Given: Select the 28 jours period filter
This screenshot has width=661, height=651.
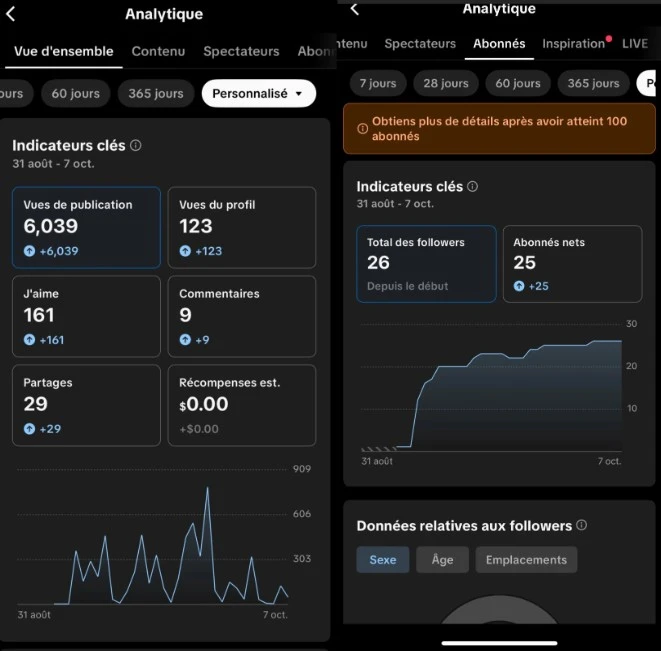Looking at the screenshot, I should (445, 83).
